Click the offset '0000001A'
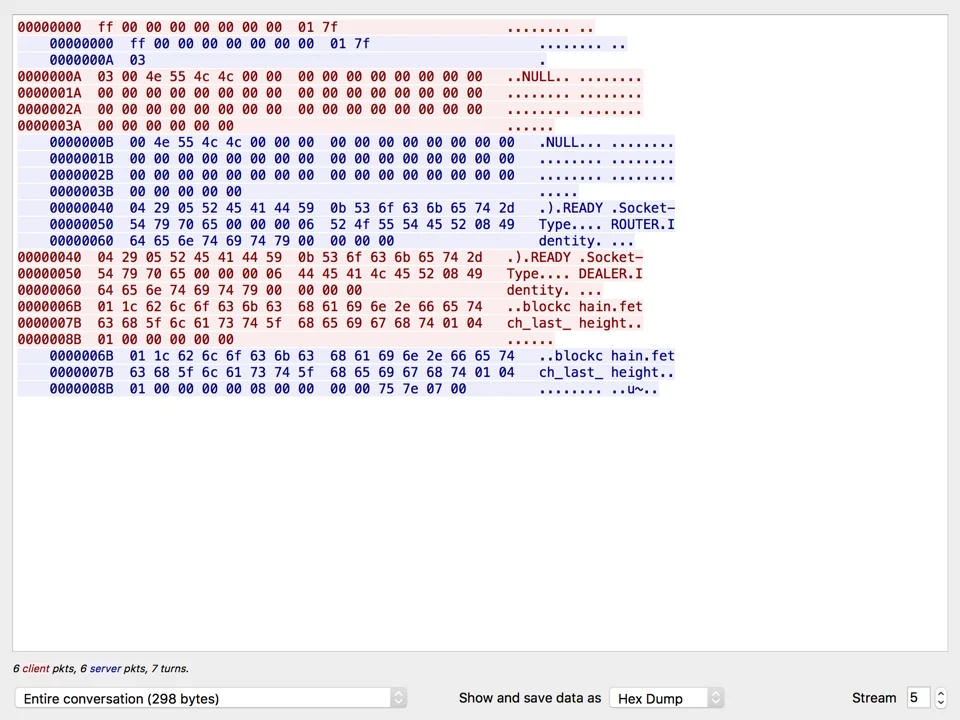 point(50,93)
